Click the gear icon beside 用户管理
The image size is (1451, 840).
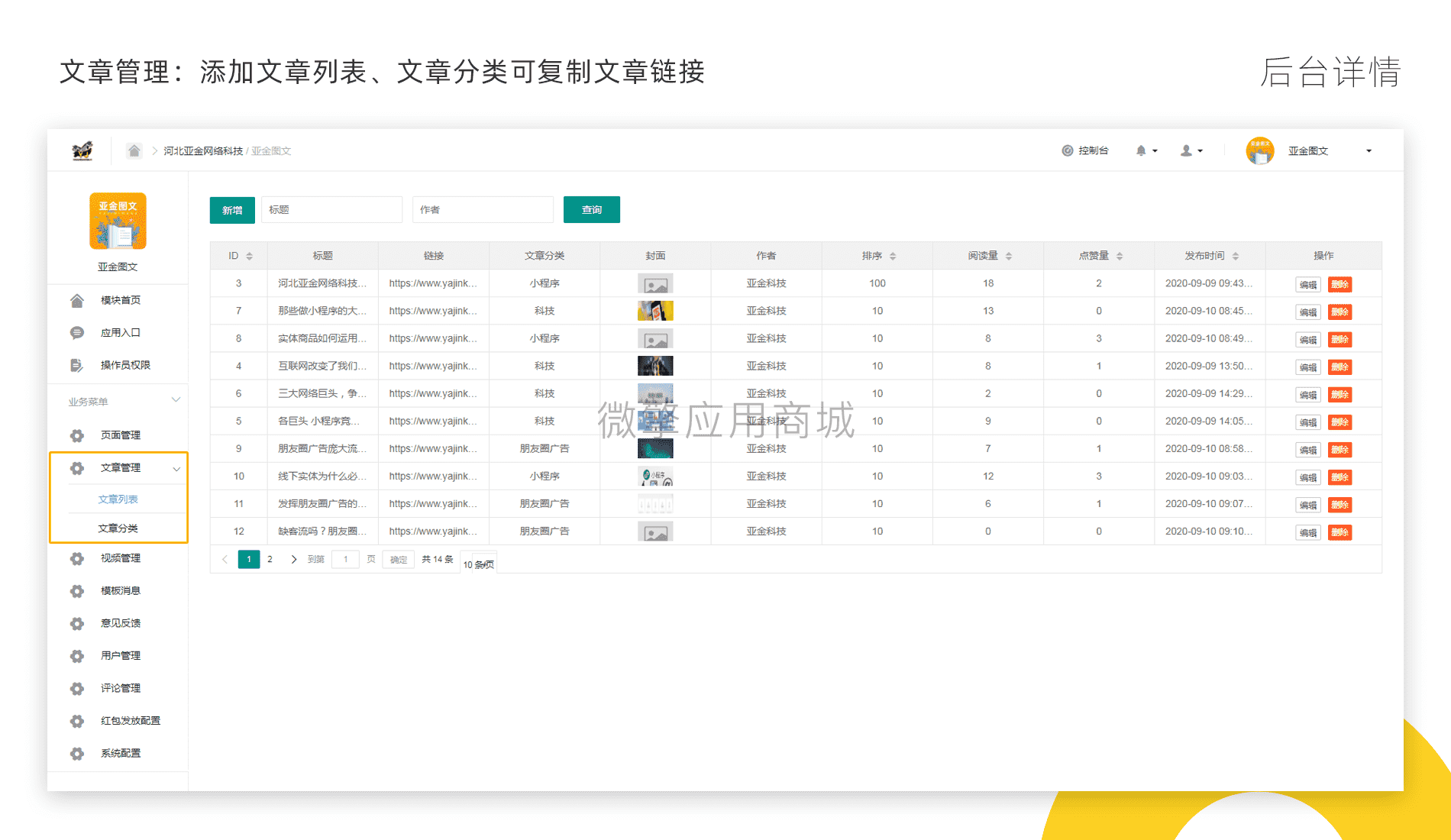point(77,656)
